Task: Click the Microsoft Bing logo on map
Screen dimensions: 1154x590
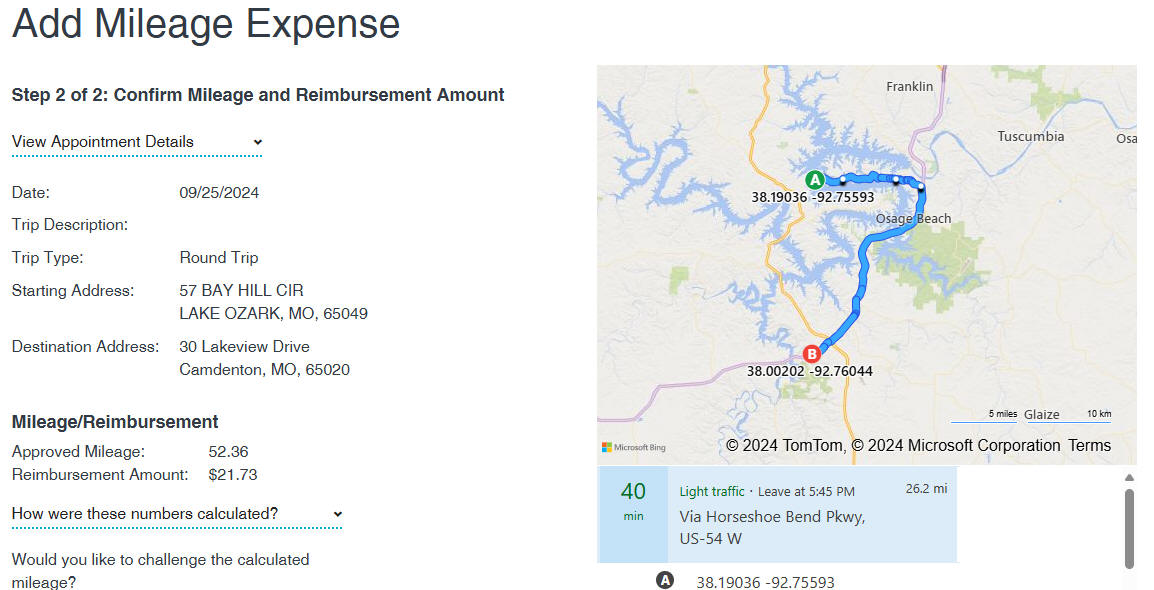Action: pyautogui.click(x=634, y=447)
